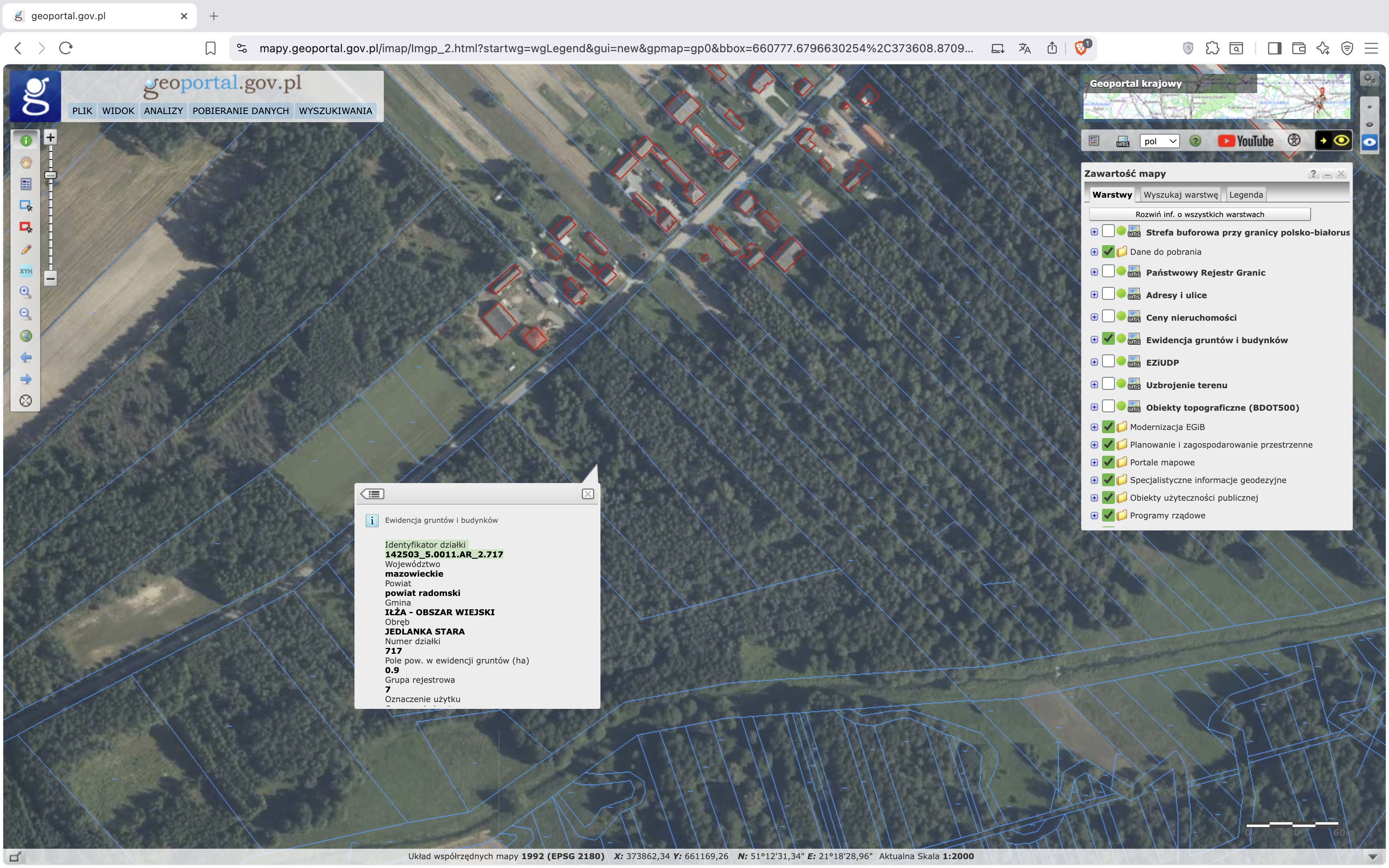Choose the zoom in magnifier tool

(26, 292)
